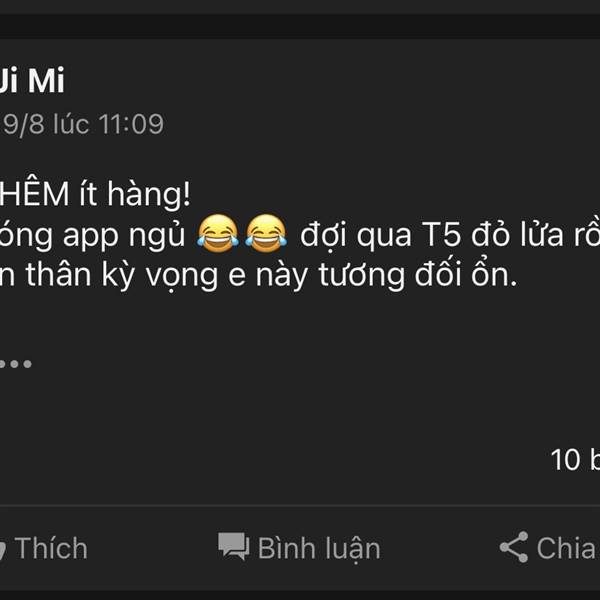Click the Thích label to like
The image size is (600, 600).
pos(51,548)
